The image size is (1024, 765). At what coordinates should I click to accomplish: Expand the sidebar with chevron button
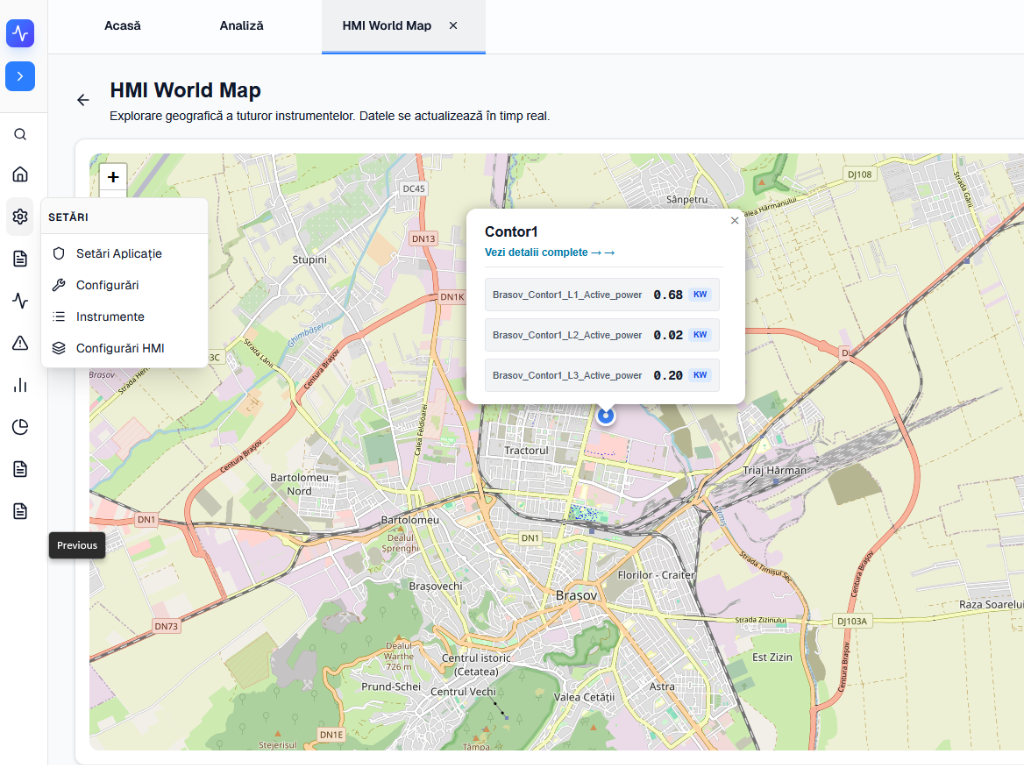click(x=20, y=76)
